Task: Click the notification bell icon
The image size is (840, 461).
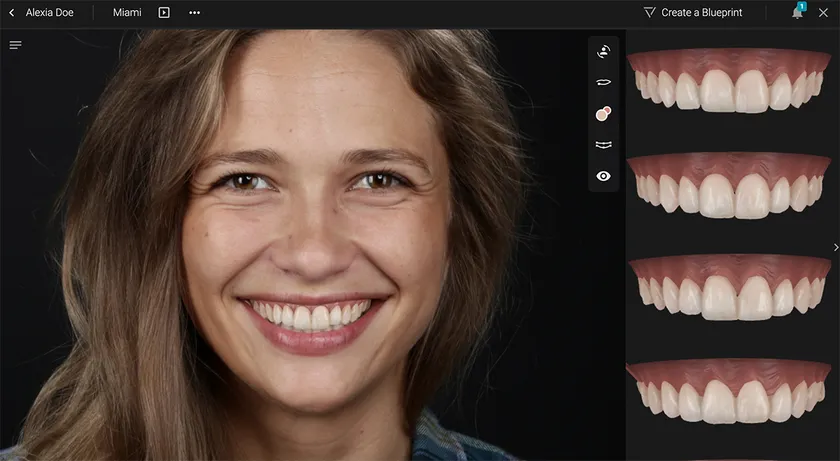Action: pyautogui.click(x=797, y=13)
